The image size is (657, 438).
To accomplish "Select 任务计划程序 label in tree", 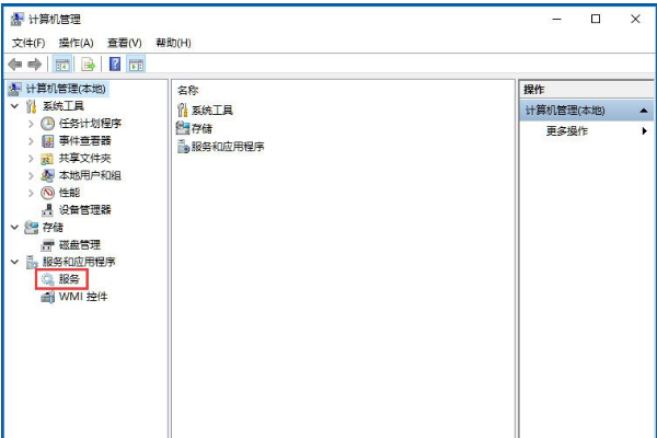I will [x=90, y=123].
